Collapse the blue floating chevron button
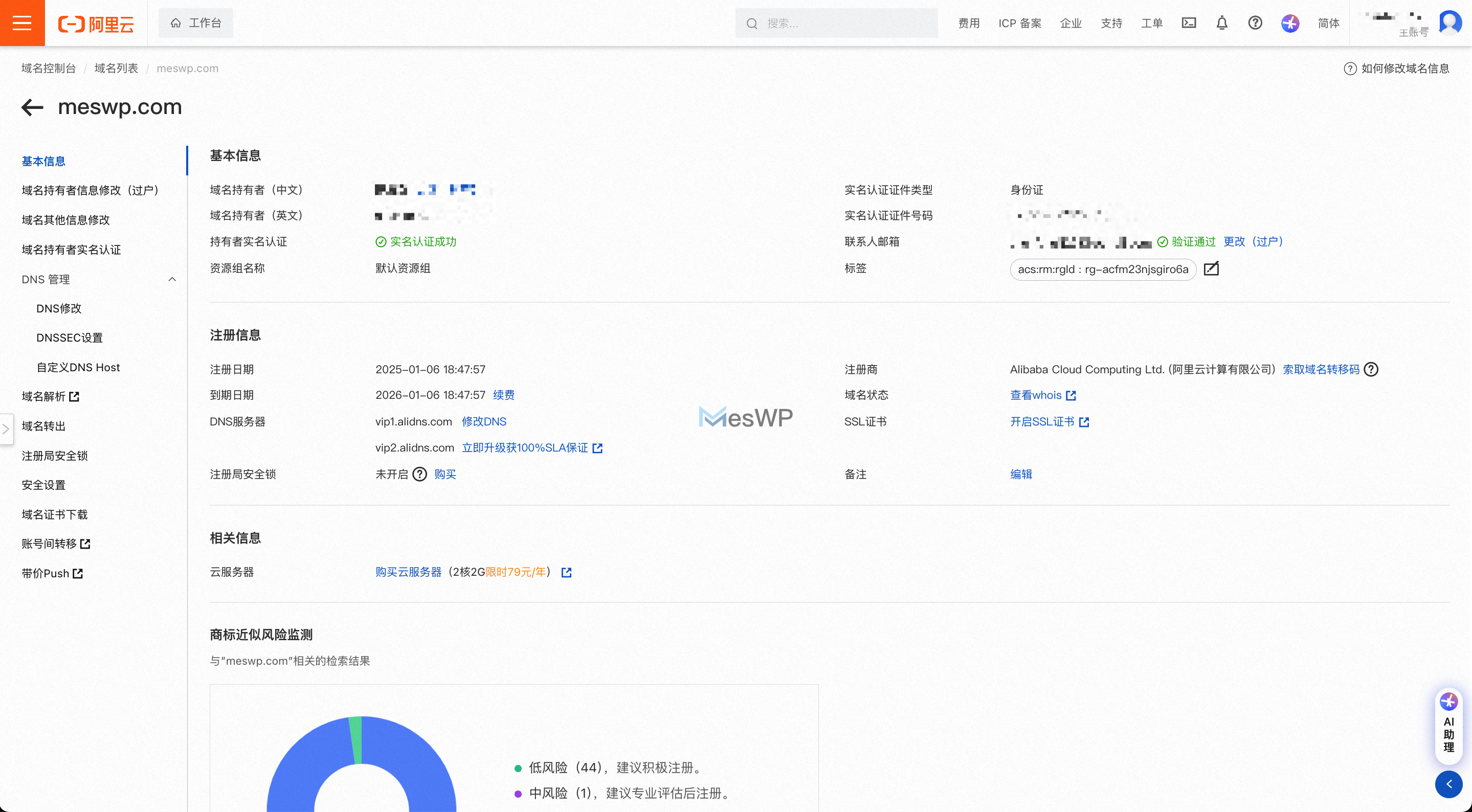The height and width of the screenshot is (812, 1472). point(1448,784)
